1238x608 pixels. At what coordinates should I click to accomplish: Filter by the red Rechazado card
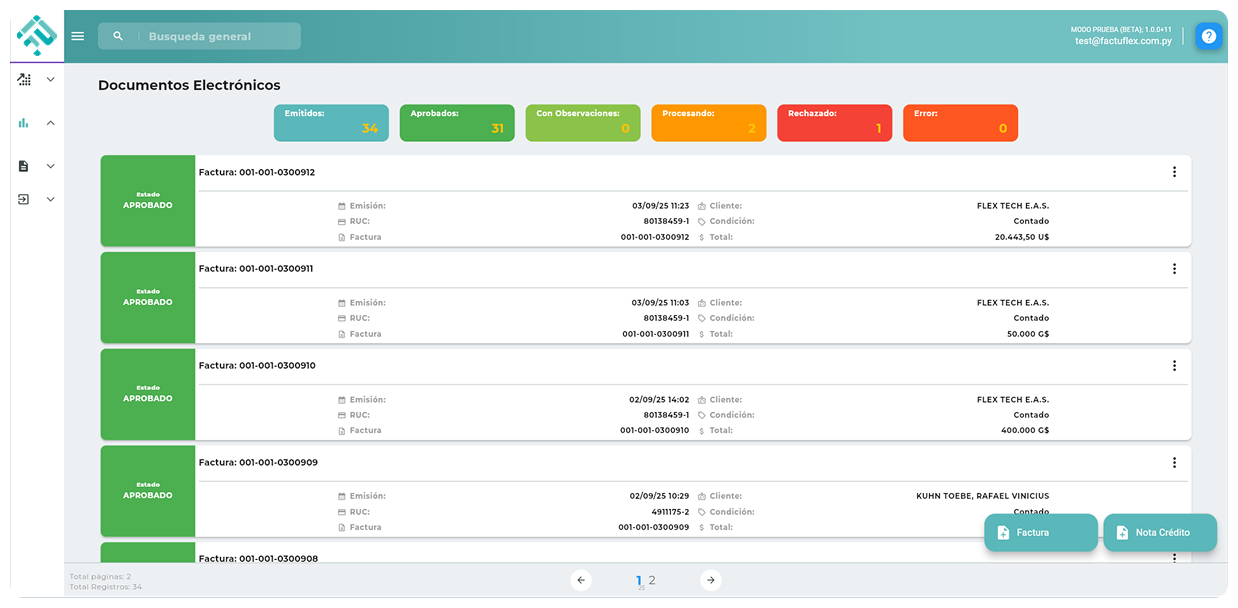(x=834, y=123)
